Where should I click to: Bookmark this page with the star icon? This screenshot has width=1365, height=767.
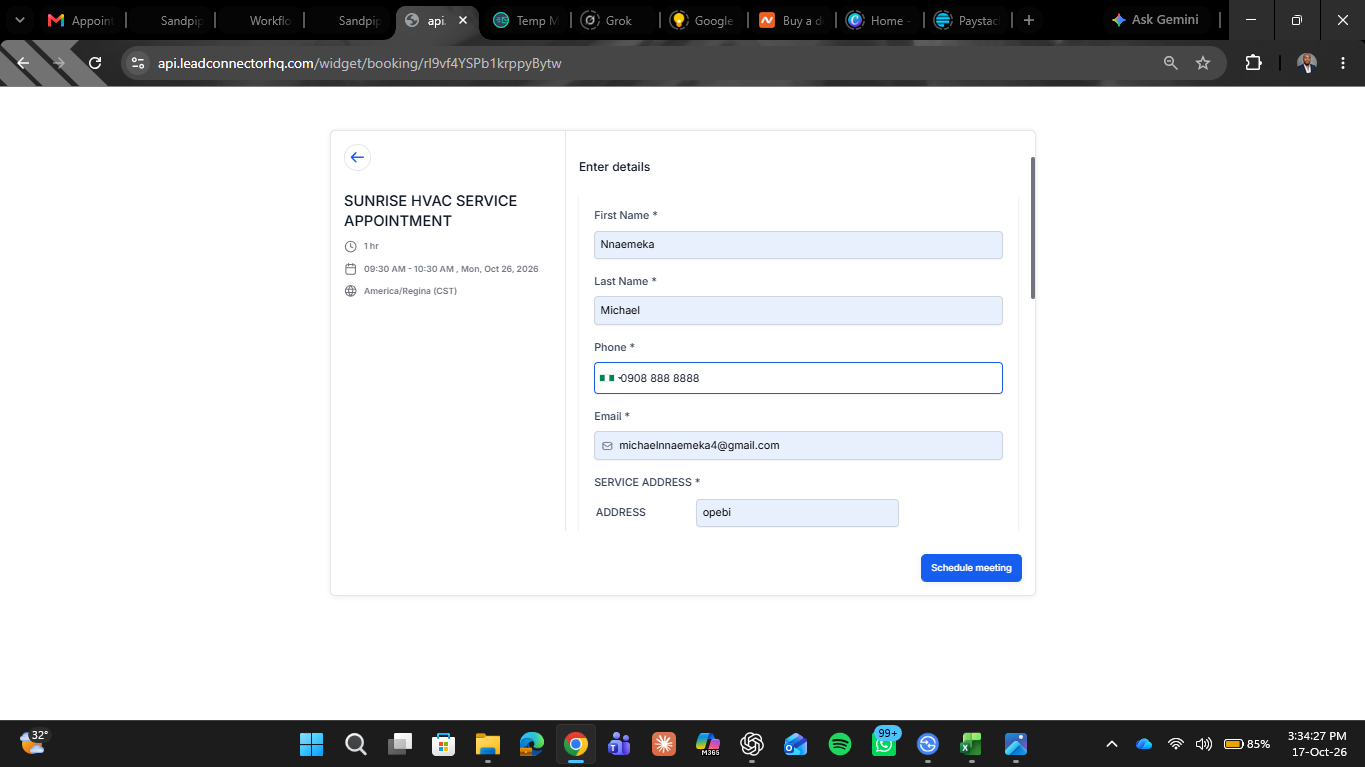pyautogui.click(x=1203, y=63)
